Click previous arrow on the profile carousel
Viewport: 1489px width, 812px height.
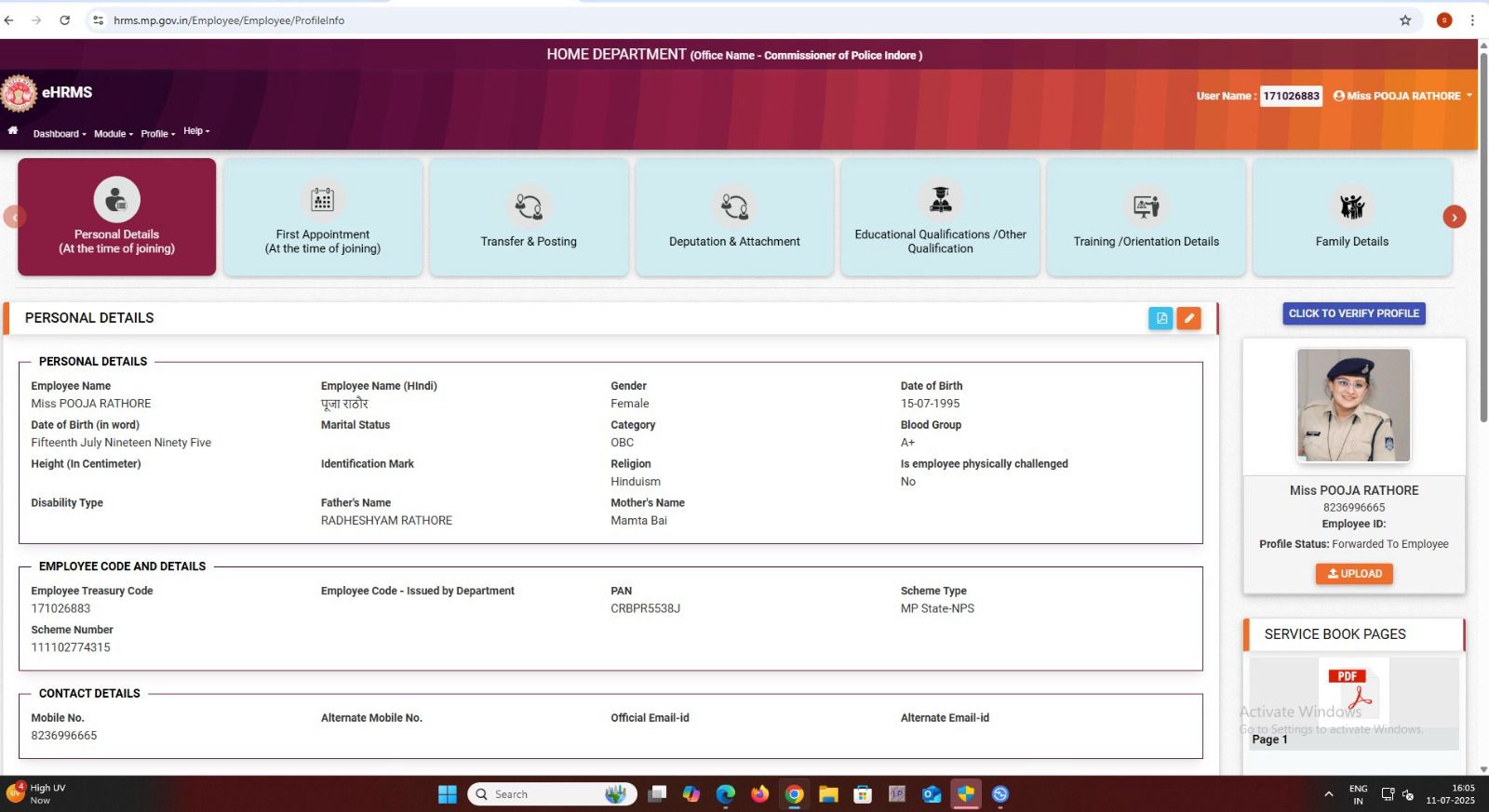click(14, 217)
